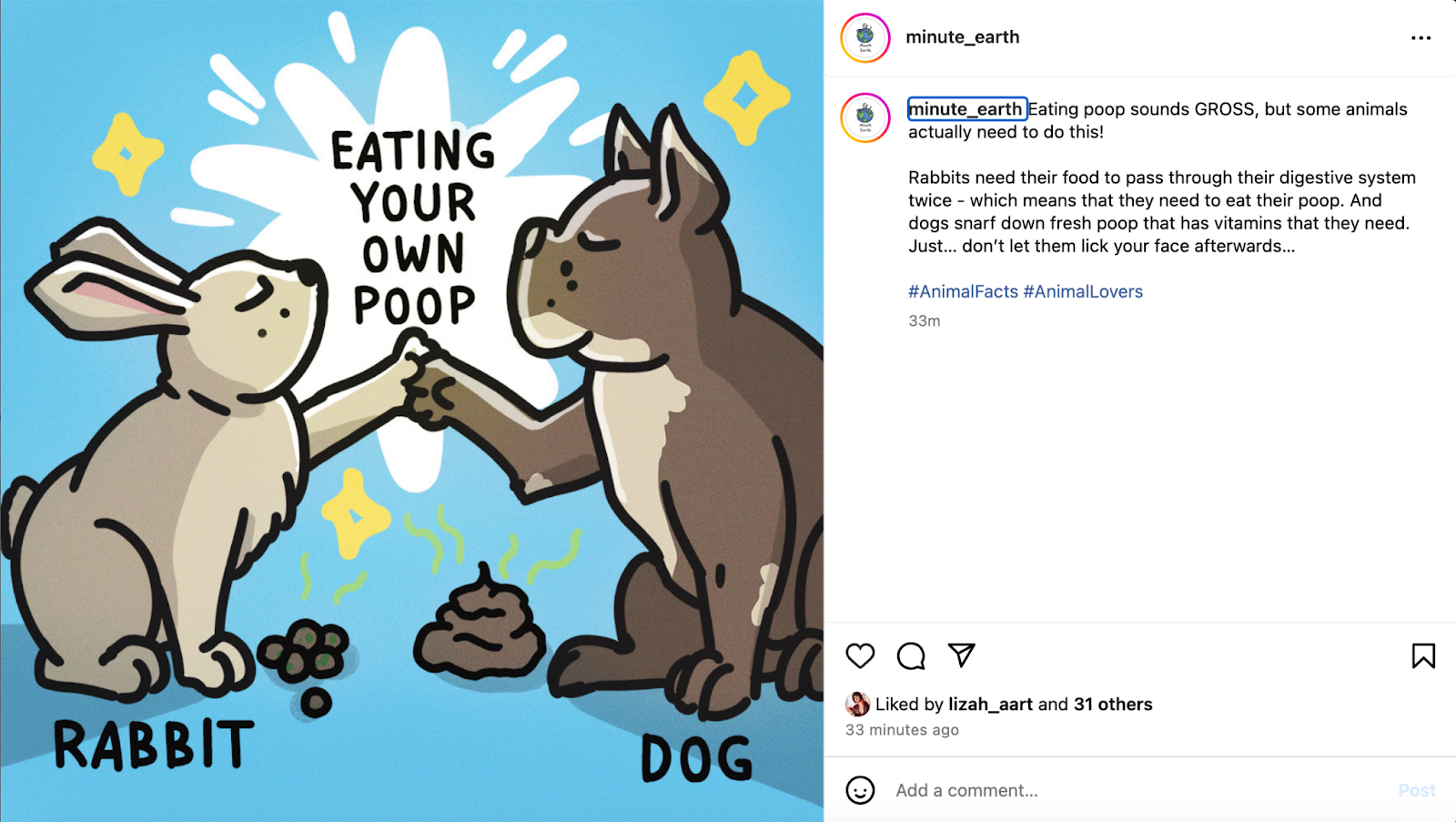Open the emoji picker smiley icon
The width and height of the screenshot is (1456, 822).
point(860,790)
